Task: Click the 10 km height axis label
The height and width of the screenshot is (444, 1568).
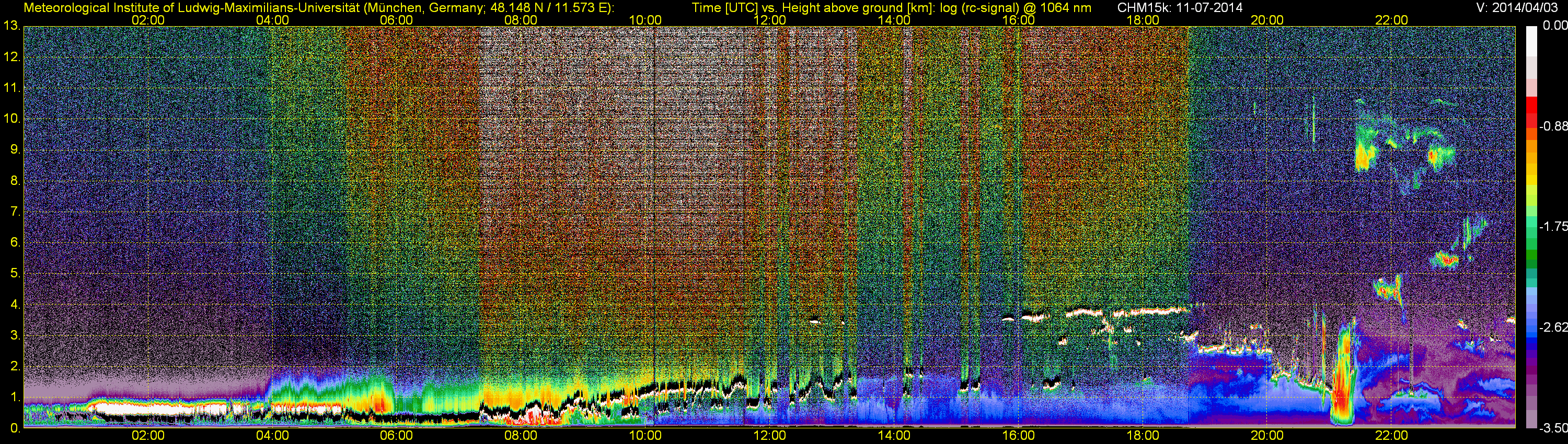Action: click(11, 118)
